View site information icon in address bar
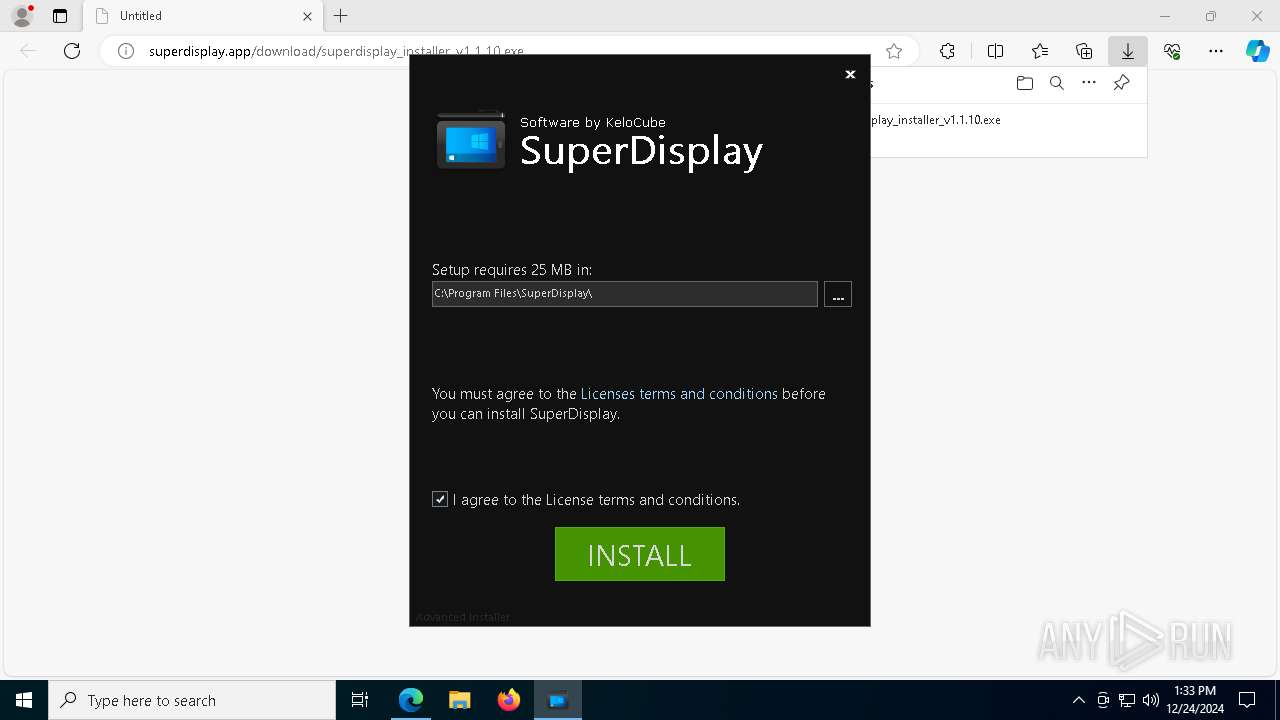This screenshot has width=1280, height=720. pos(126,51)
